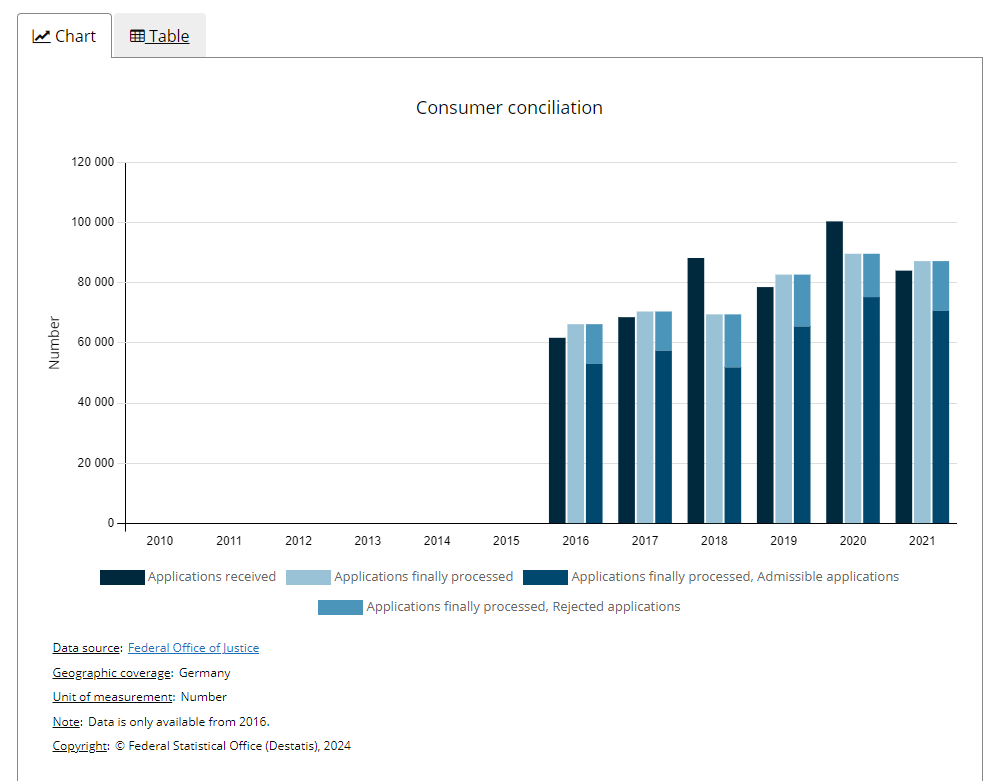Click 'Applications finally processed' legend label

[424, 576]
